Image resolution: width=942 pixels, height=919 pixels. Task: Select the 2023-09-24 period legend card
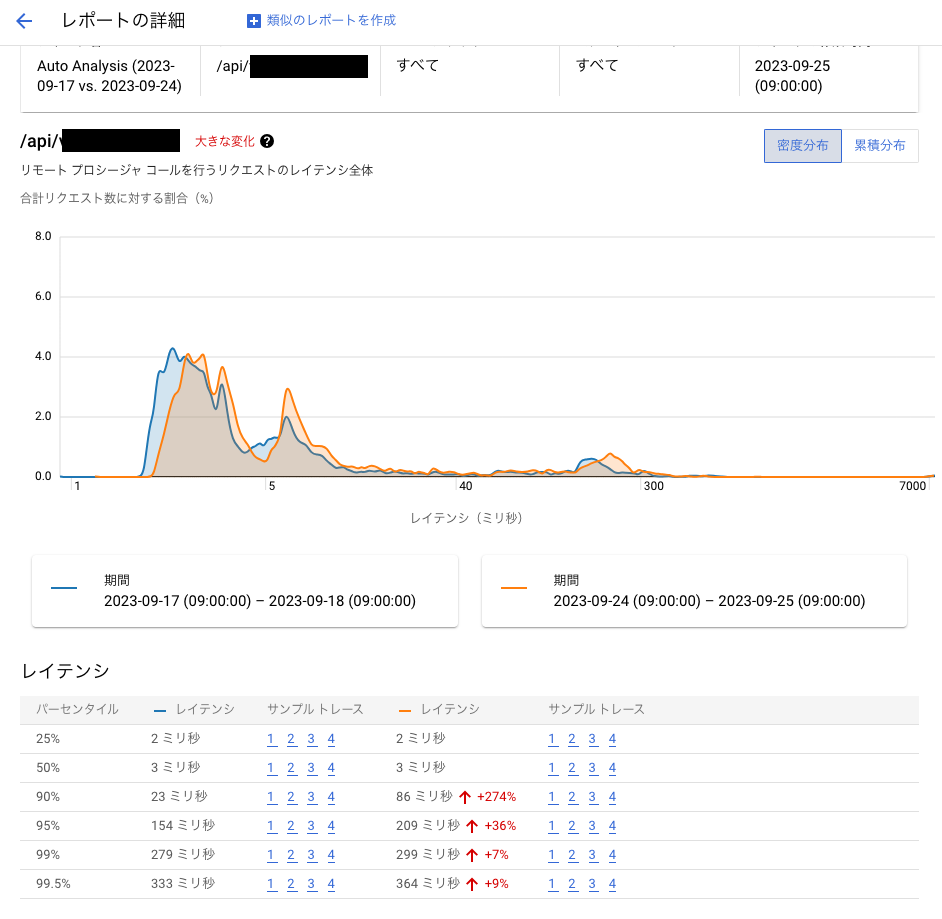click(x=694, y=591)
